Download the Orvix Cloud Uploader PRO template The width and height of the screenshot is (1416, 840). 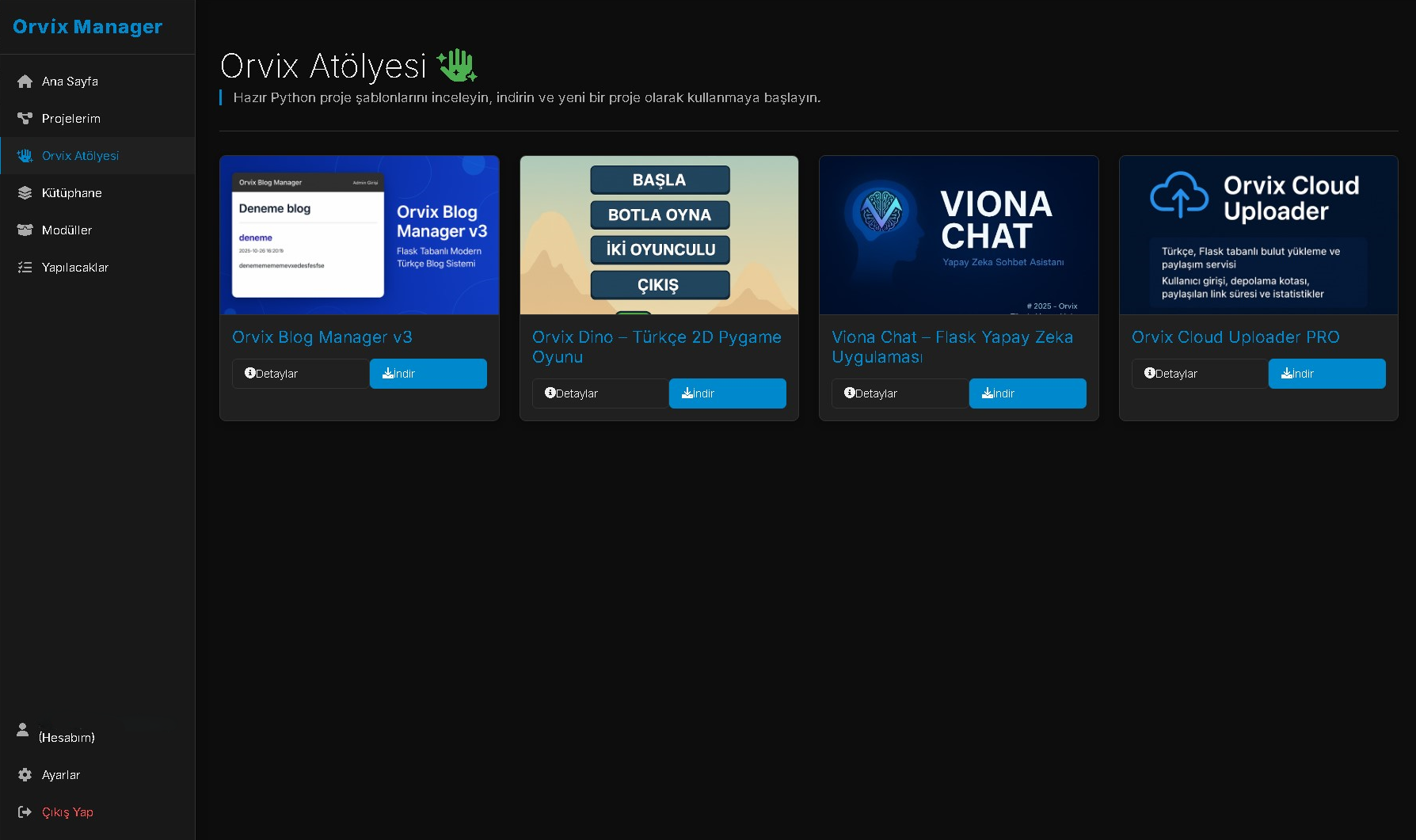point(1327,374)
